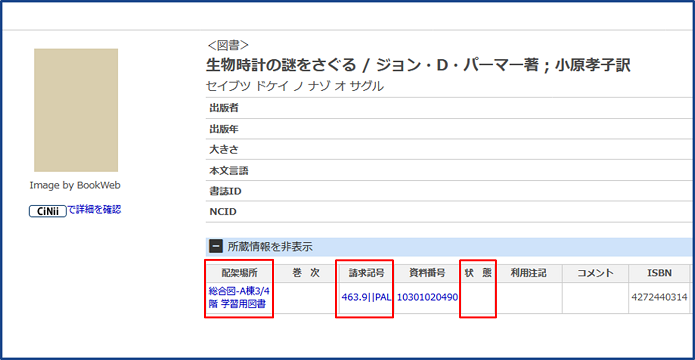695x360 pixels.
Task: Click the 書誌ID field label
Action: click(225, 192)
